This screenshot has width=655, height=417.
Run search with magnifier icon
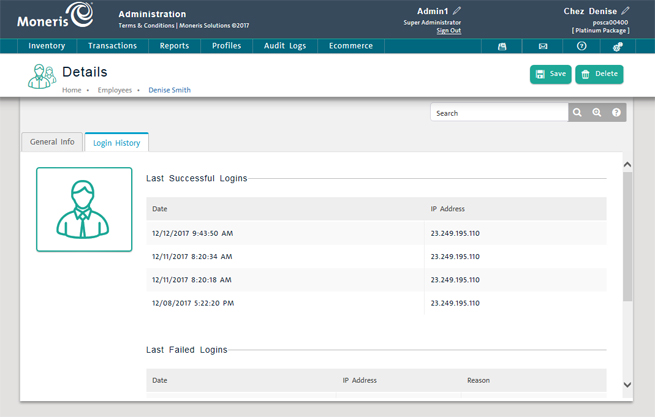pos(577,112)
